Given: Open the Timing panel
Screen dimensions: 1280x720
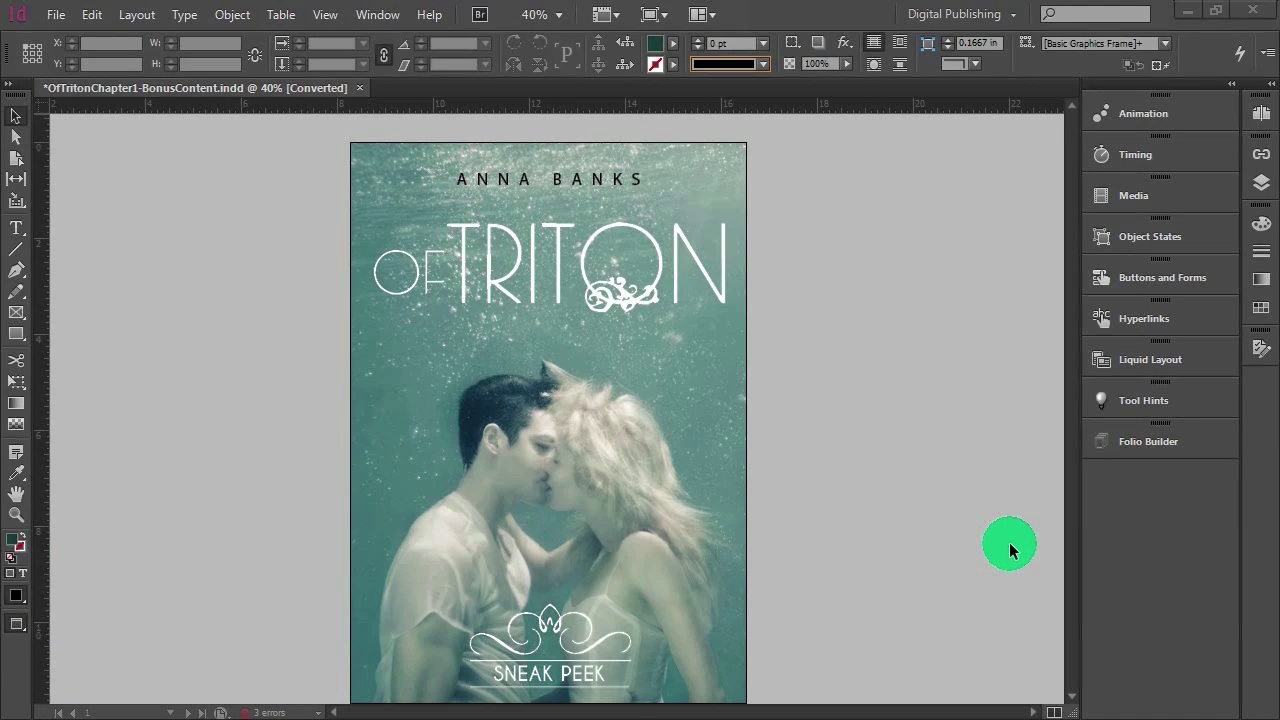Looking at the screenshot, I should (x=1161, y=154).
